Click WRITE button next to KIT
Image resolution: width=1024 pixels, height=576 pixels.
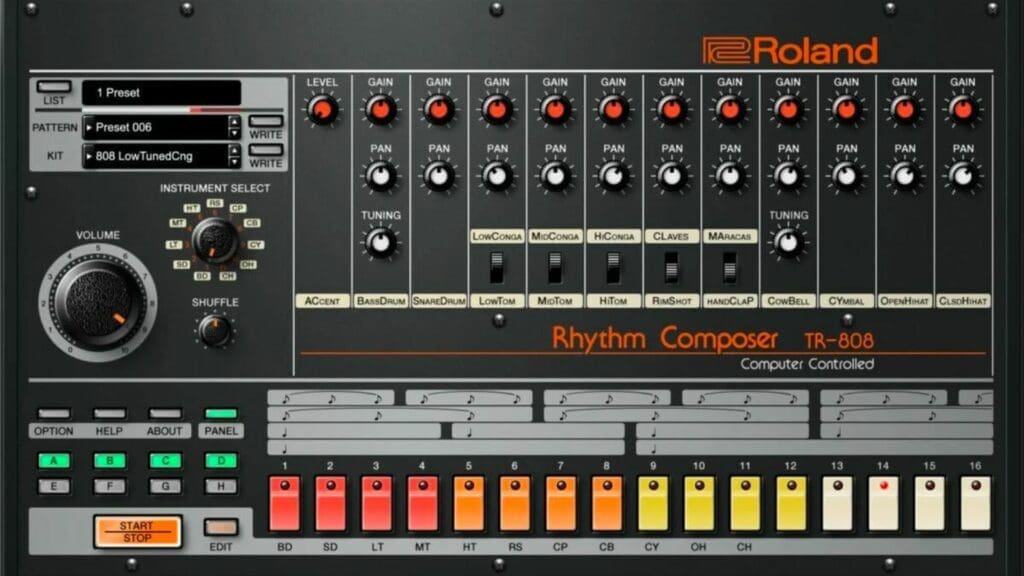[x=266, y=150]
